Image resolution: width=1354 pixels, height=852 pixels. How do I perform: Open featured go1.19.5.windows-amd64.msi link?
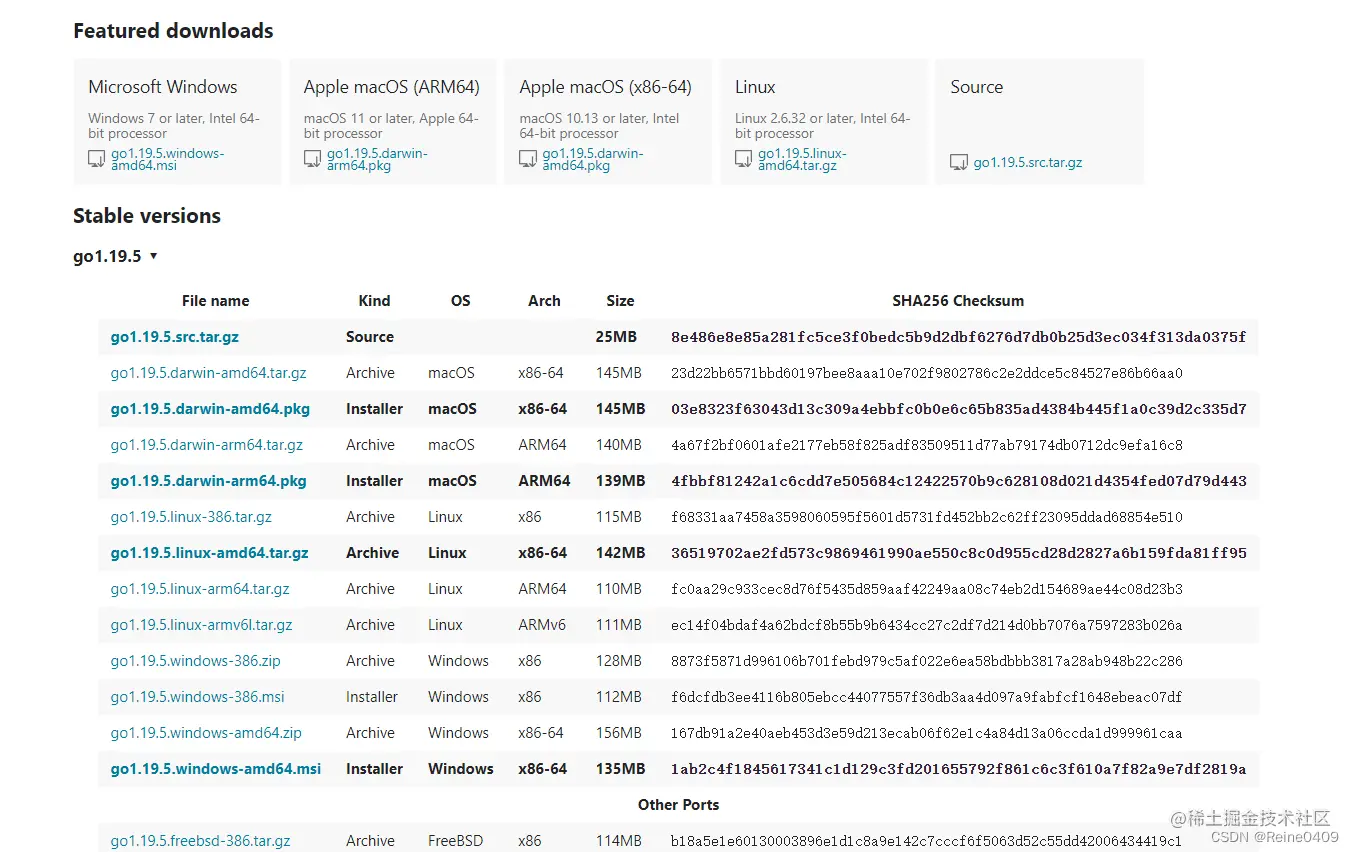point(168,159)
